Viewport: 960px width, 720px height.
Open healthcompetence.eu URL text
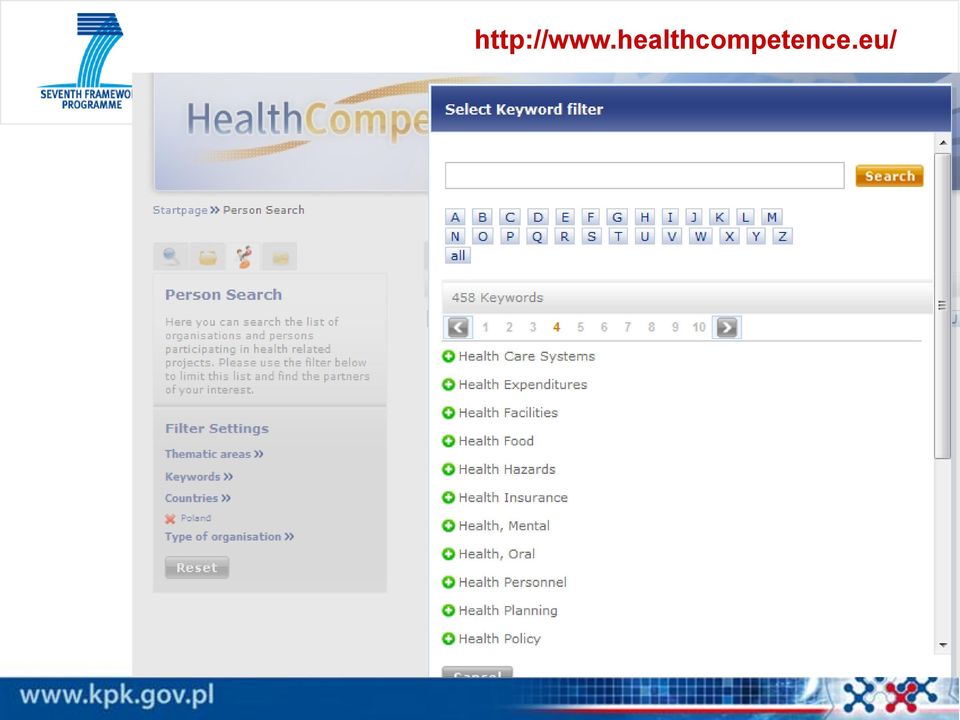685,40
